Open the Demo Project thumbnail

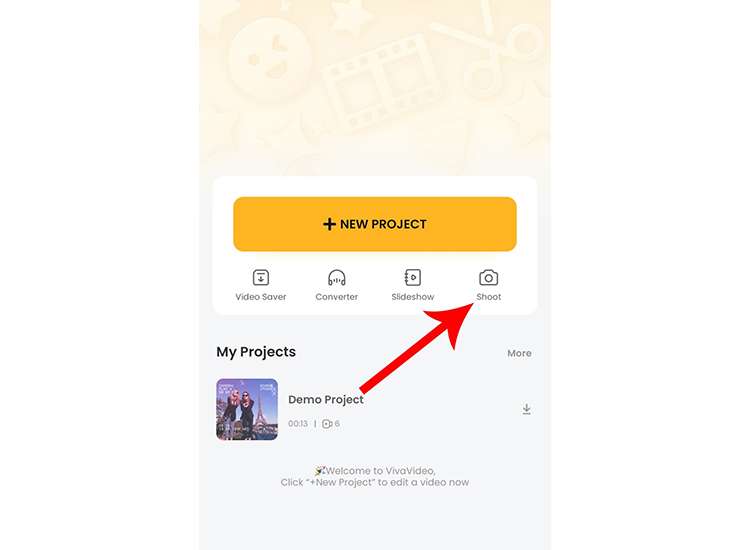tap(247, 409)
